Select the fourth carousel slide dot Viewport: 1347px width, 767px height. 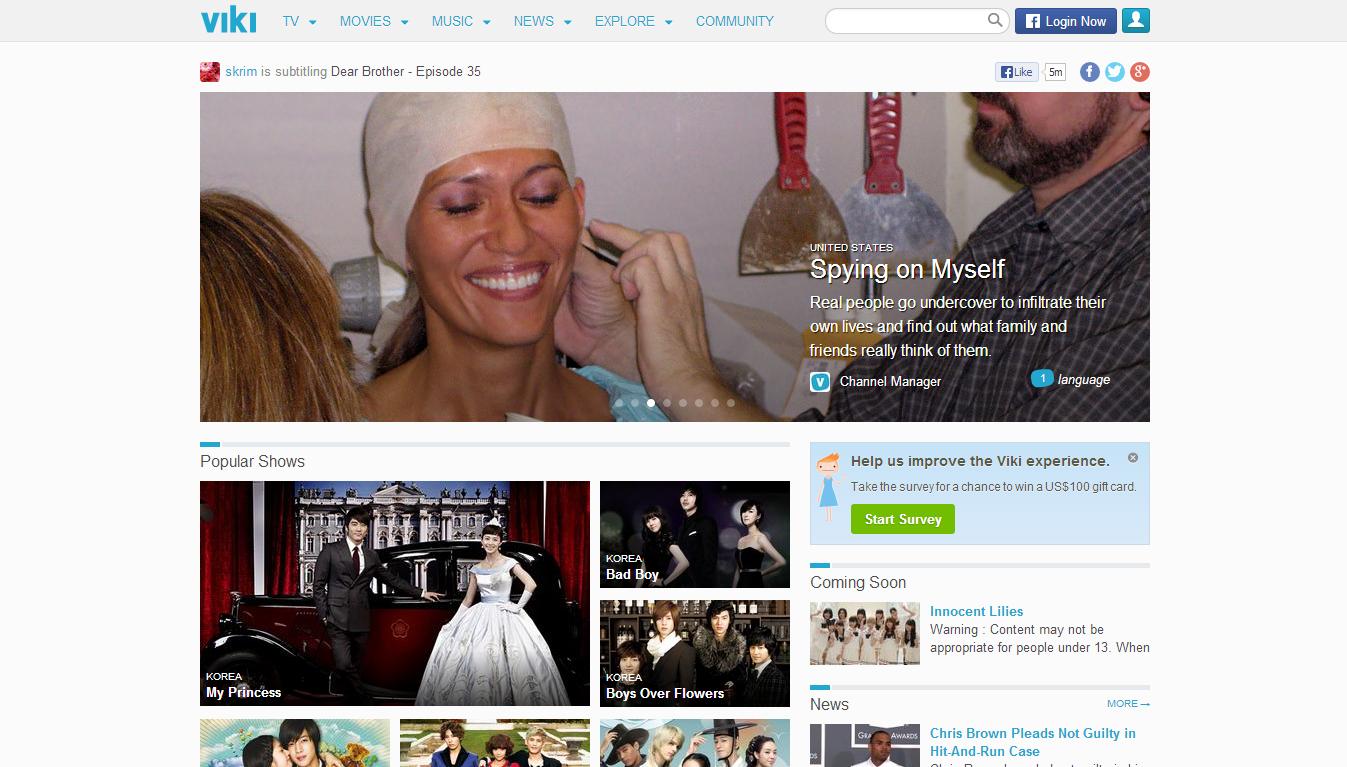coord(667,403)
